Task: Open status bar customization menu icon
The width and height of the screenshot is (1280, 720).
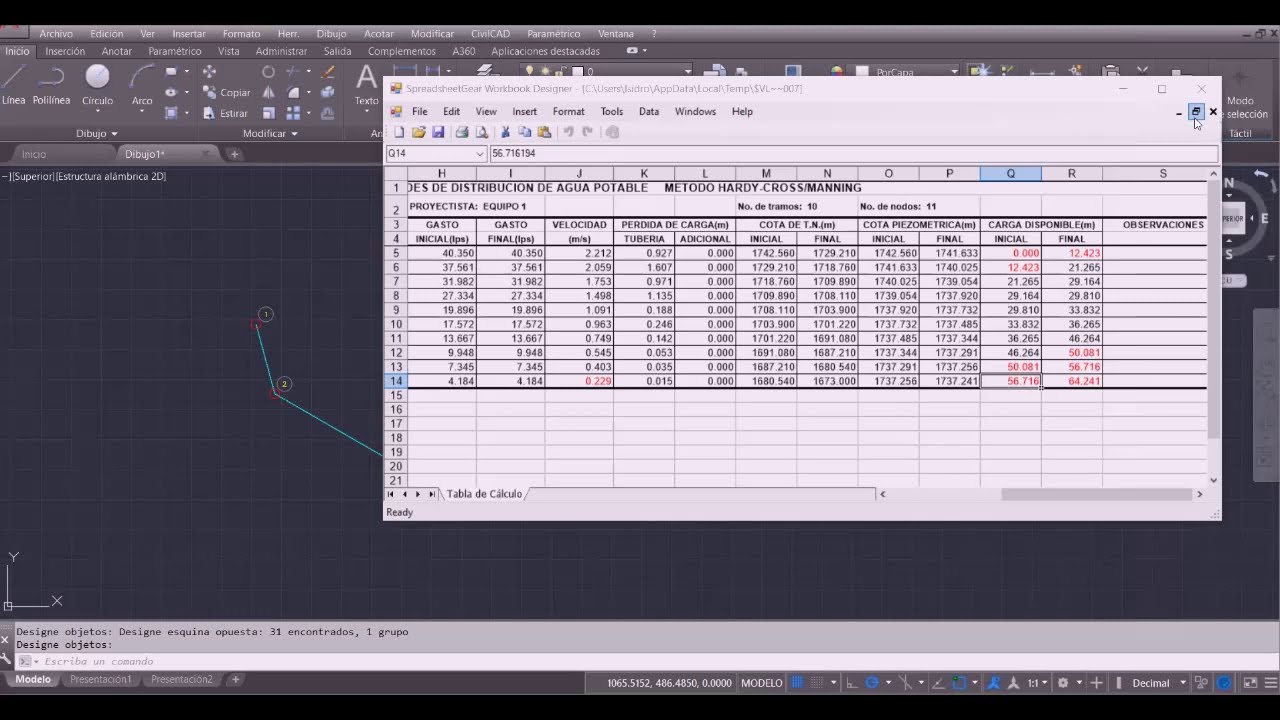Action: pyautogui.click(x=1270, y=683)
